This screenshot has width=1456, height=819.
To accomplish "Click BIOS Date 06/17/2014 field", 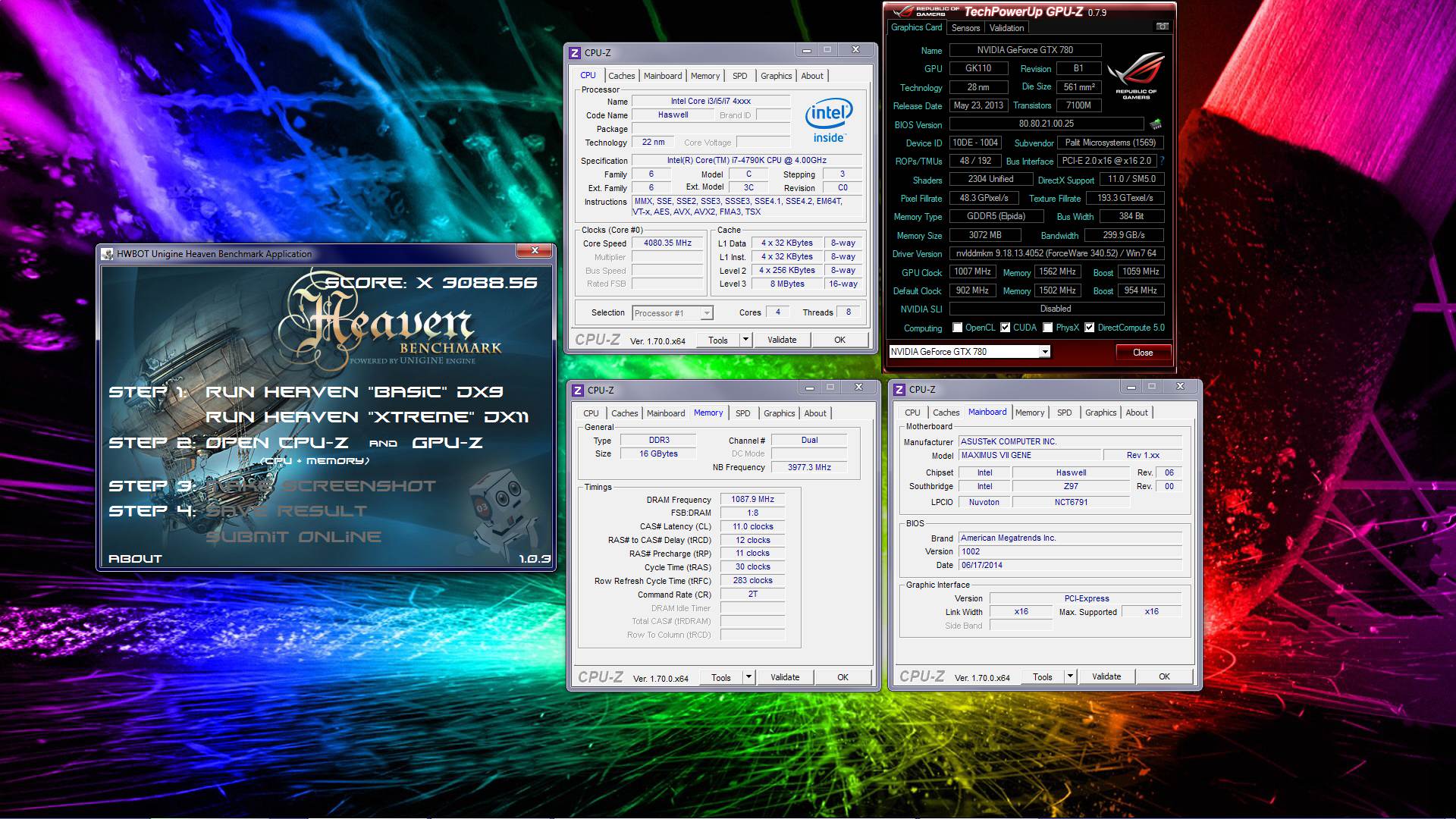I will [x=1070, y=565].
